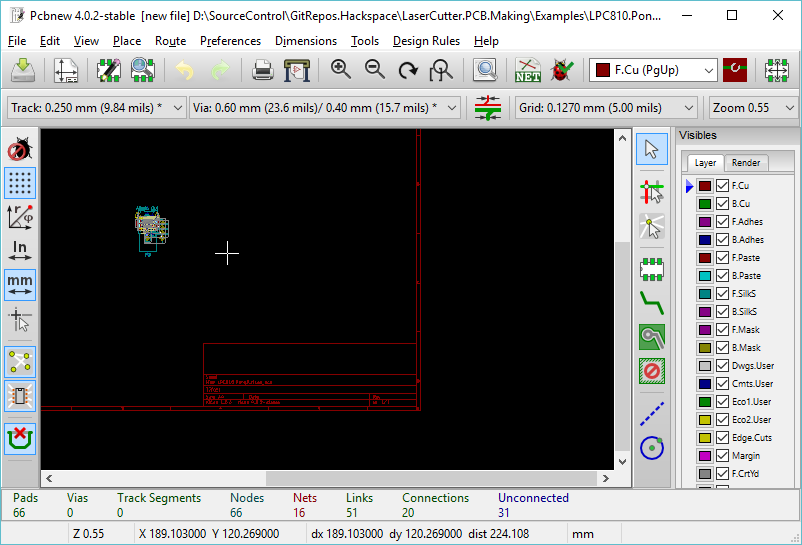This screenshot has height=545, width=802.
Task: Select Display local ratsnest tool
Action: click(x=652, y=226)
